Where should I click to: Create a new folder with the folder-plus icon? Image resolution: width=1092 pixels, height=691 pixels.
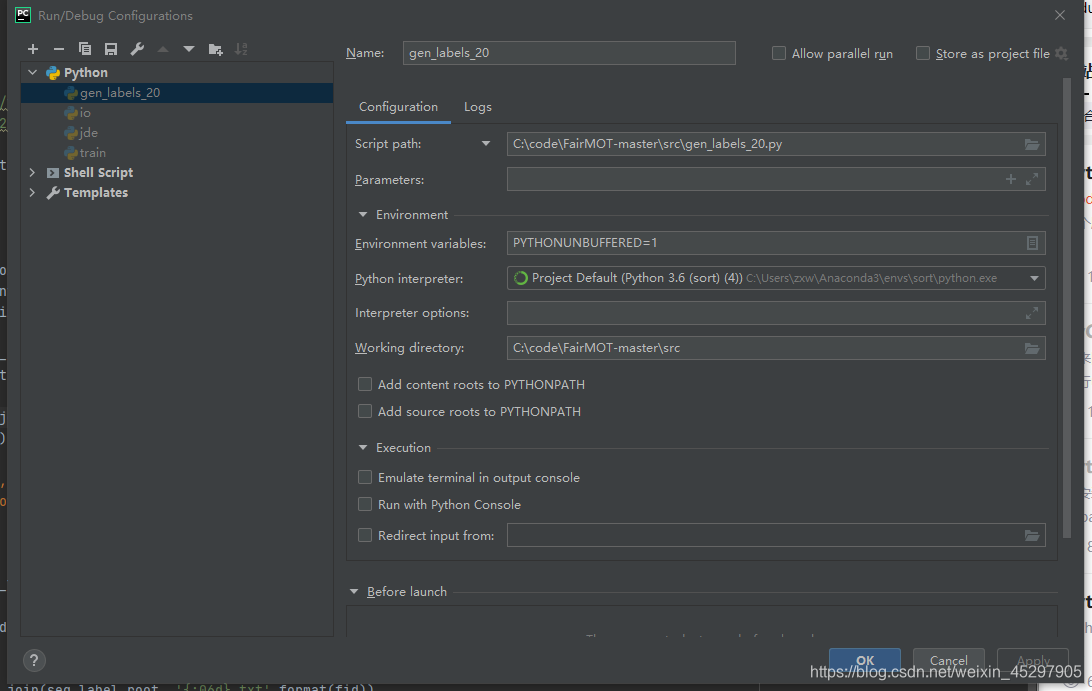click(215, 49)
